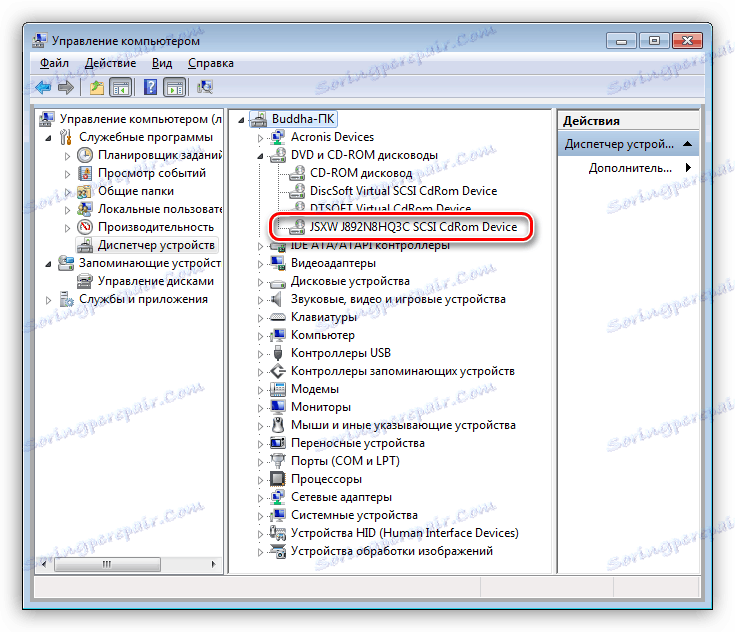Click the Up one level folder icon

97,87
